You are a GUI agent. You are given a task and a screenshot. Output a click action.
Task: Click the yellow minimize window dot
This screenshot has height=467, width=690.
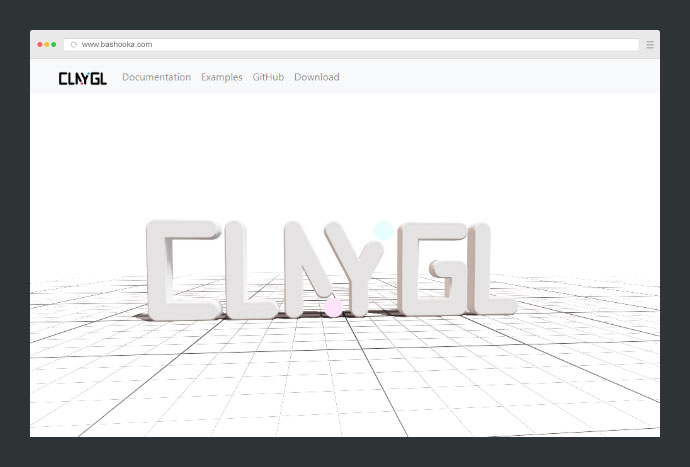(x=47, y=44)
